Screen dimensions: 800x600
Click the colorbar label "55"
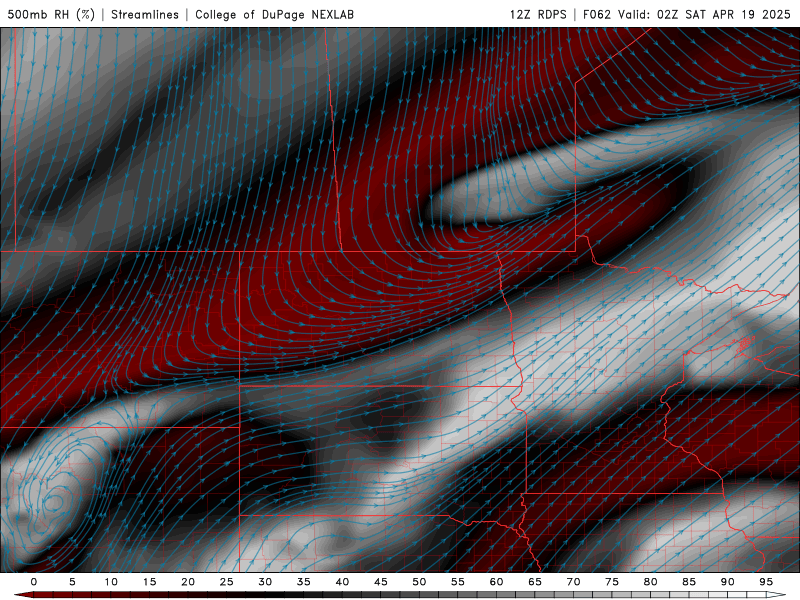pos(458,582)
